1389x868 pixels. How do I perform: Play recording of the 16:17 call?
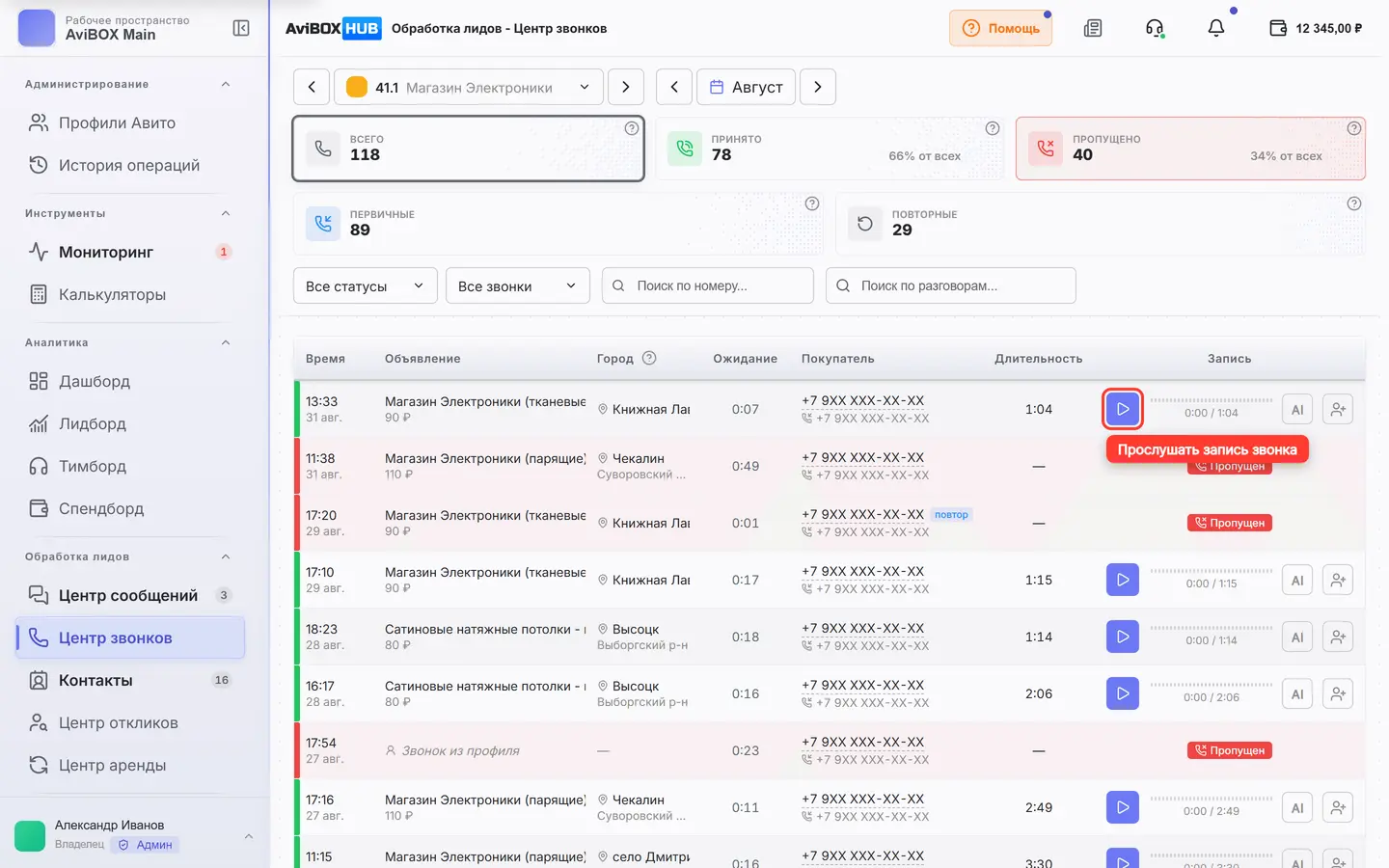1123,693
